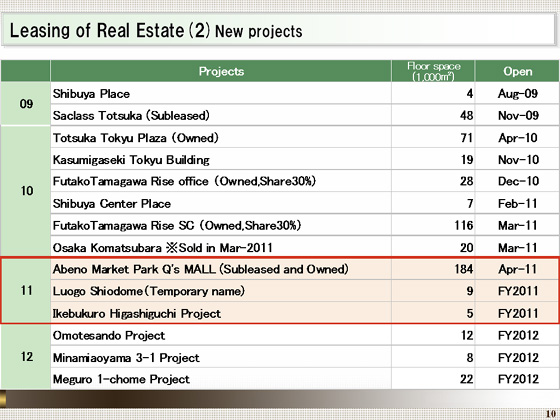Screen dimensions: 560x420
Task: Click 'Shibuya Center Place' project
Action: point(112,204)
